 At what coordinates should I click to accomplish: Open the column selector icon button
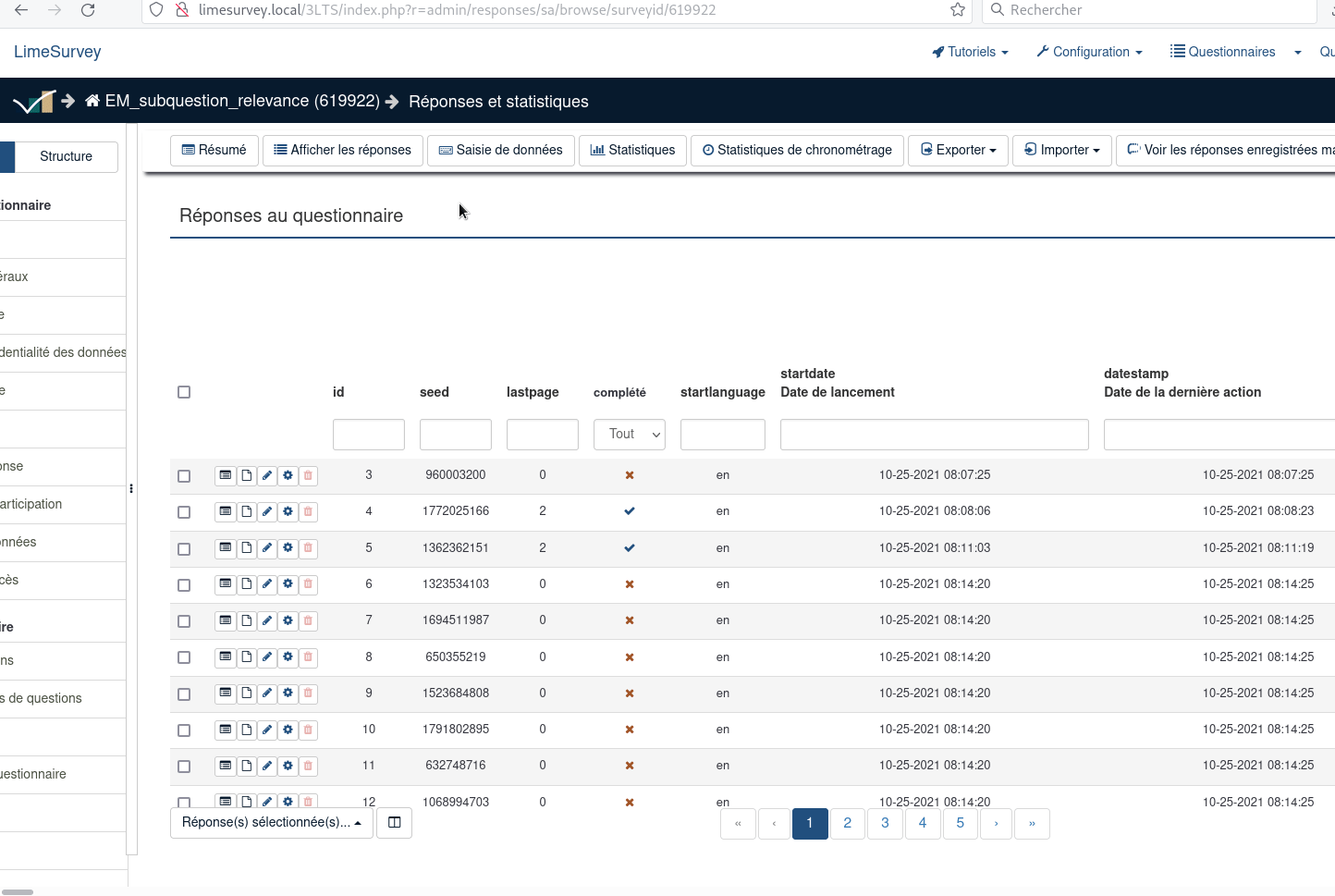click(x=394, y=823)
